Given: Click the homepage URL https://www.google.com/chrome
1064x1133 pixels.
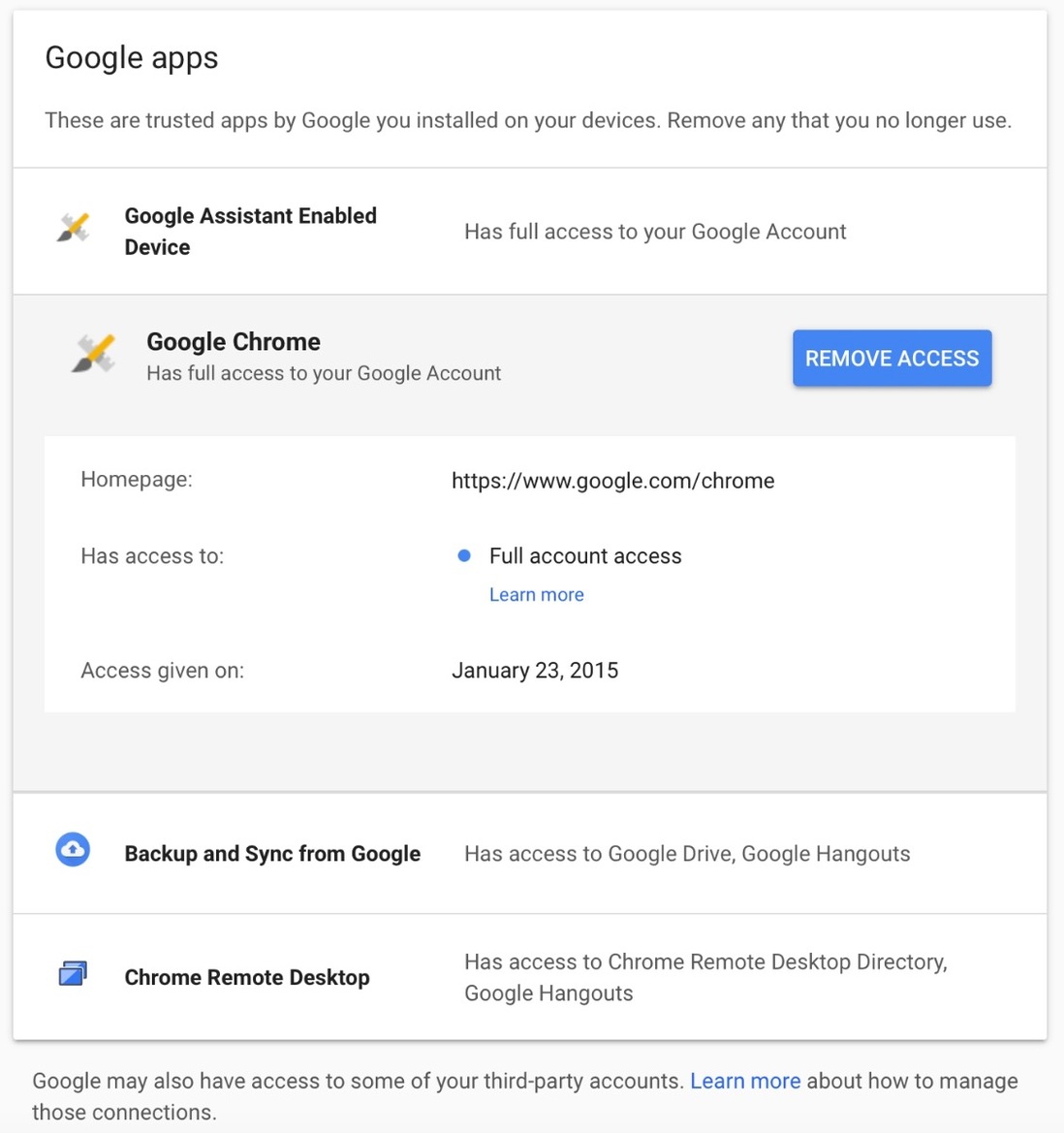Looking at the screenshot, I should [613, 481].
